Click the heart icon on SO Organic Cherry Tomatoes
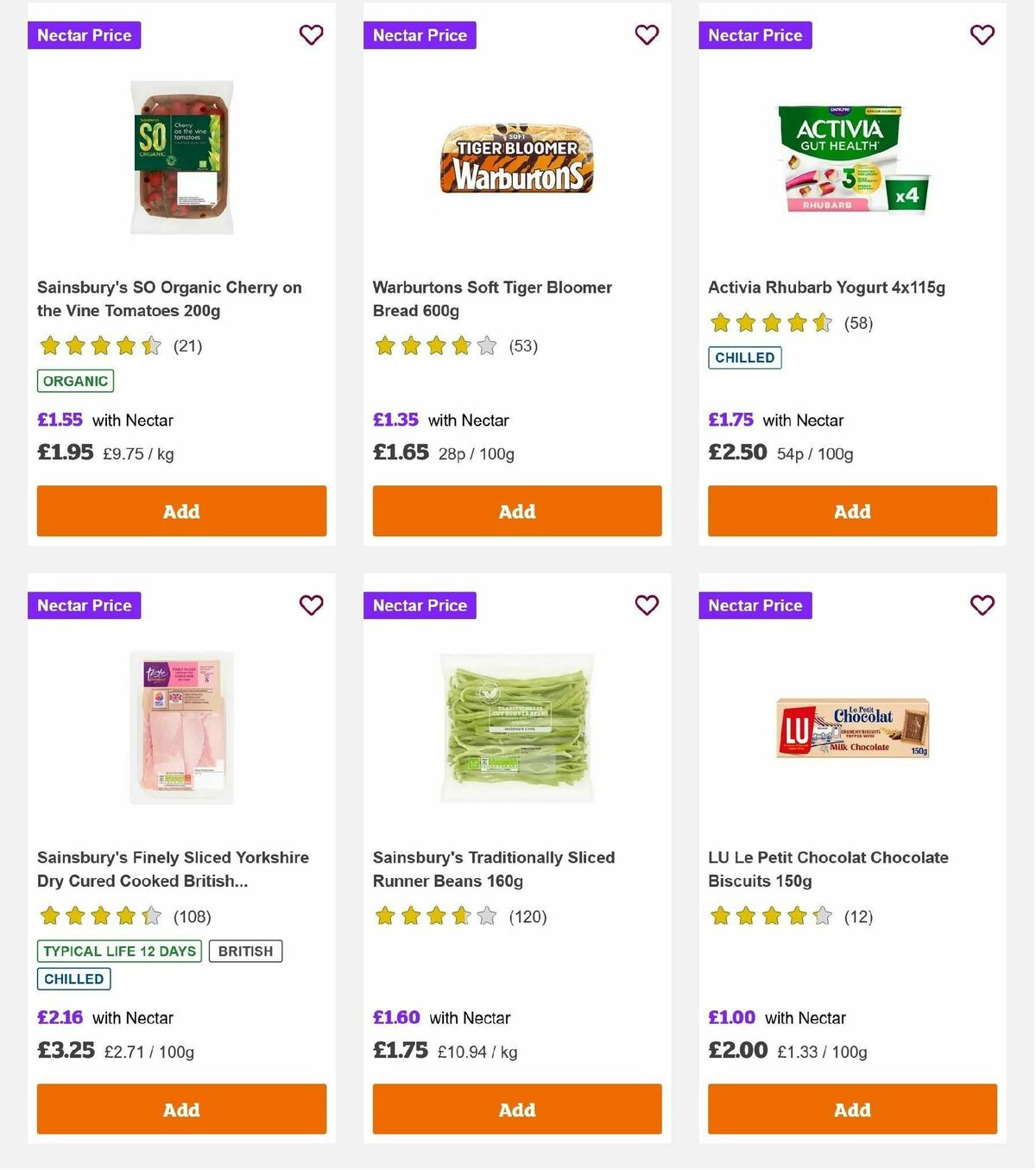 click(x=311, y=35)
